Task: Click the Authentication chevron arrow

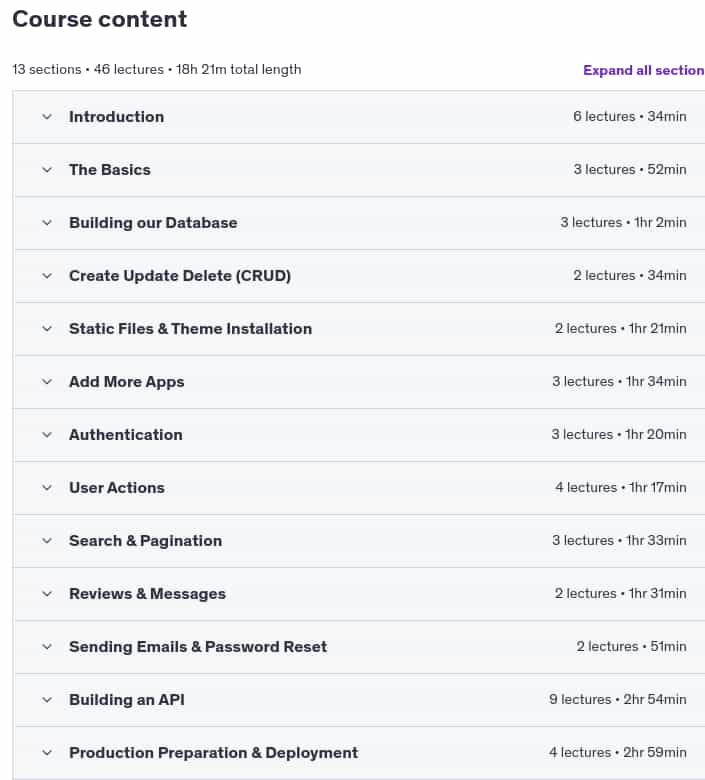Action: (47, 435)
